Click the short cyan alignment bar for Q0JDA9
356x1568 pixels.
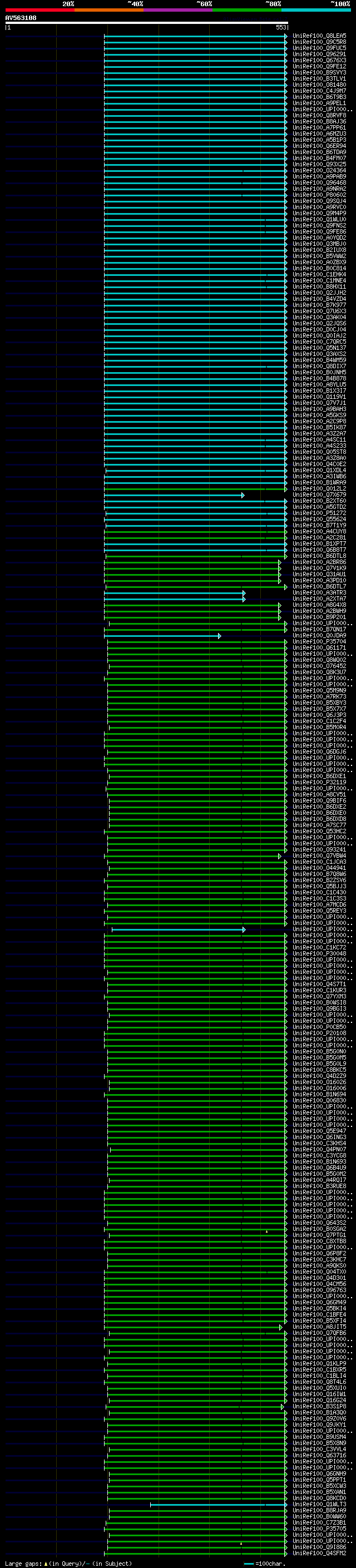point(162,635)
